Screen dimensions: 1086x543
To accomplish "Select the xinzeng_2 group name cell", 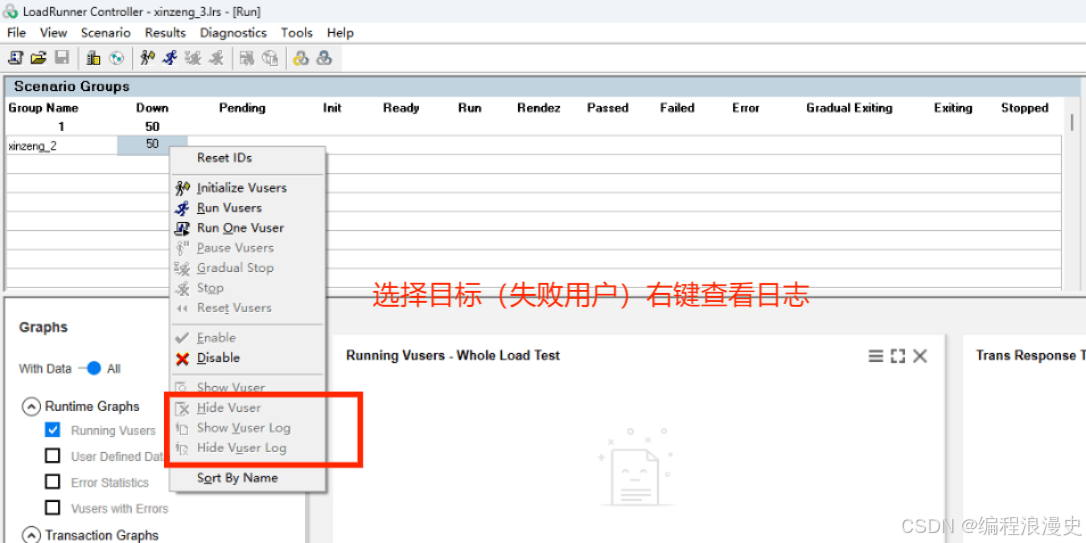I will [x=62, y=145].
